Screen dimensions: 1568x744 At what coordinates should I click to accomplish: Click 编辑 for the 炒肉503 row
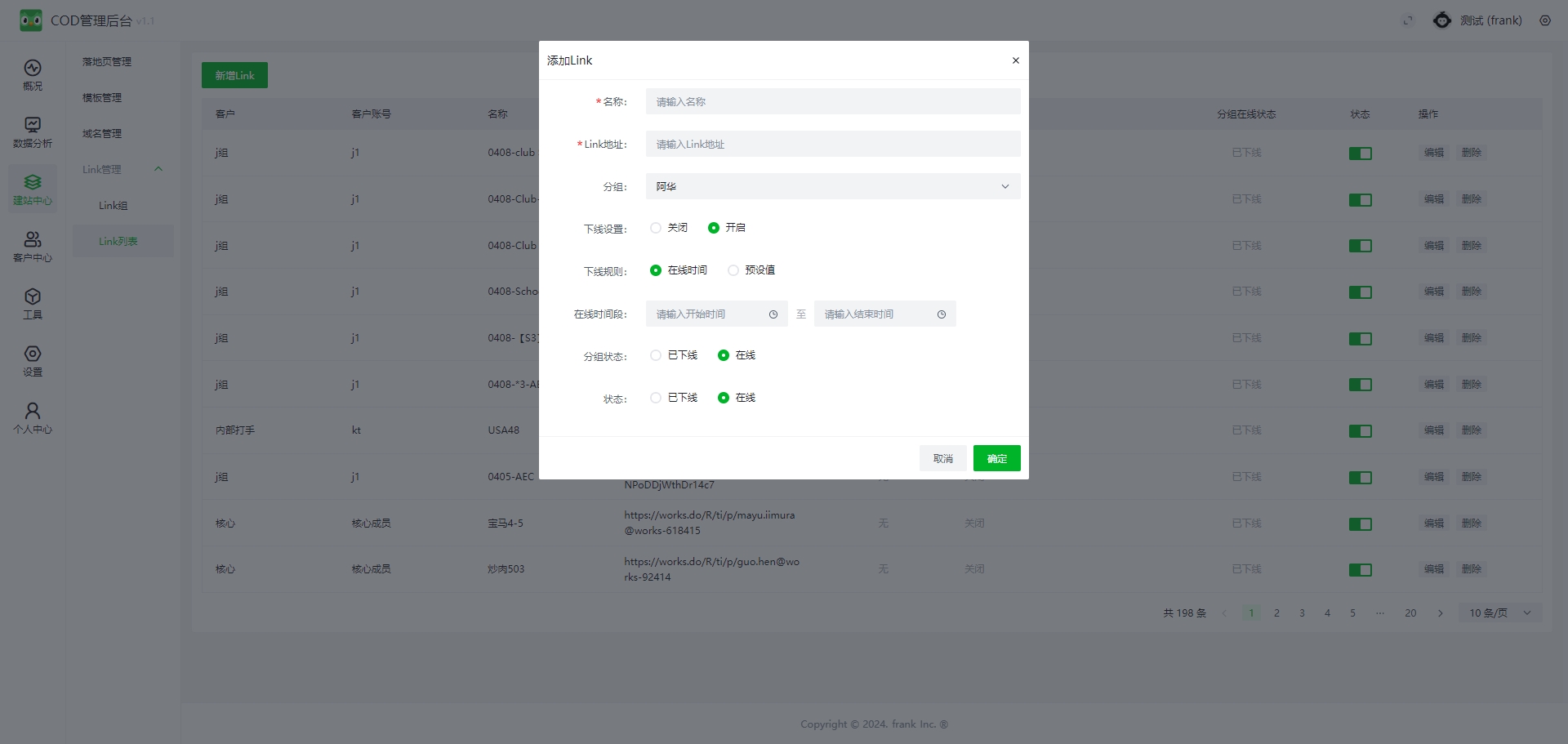pos(1434,569)
